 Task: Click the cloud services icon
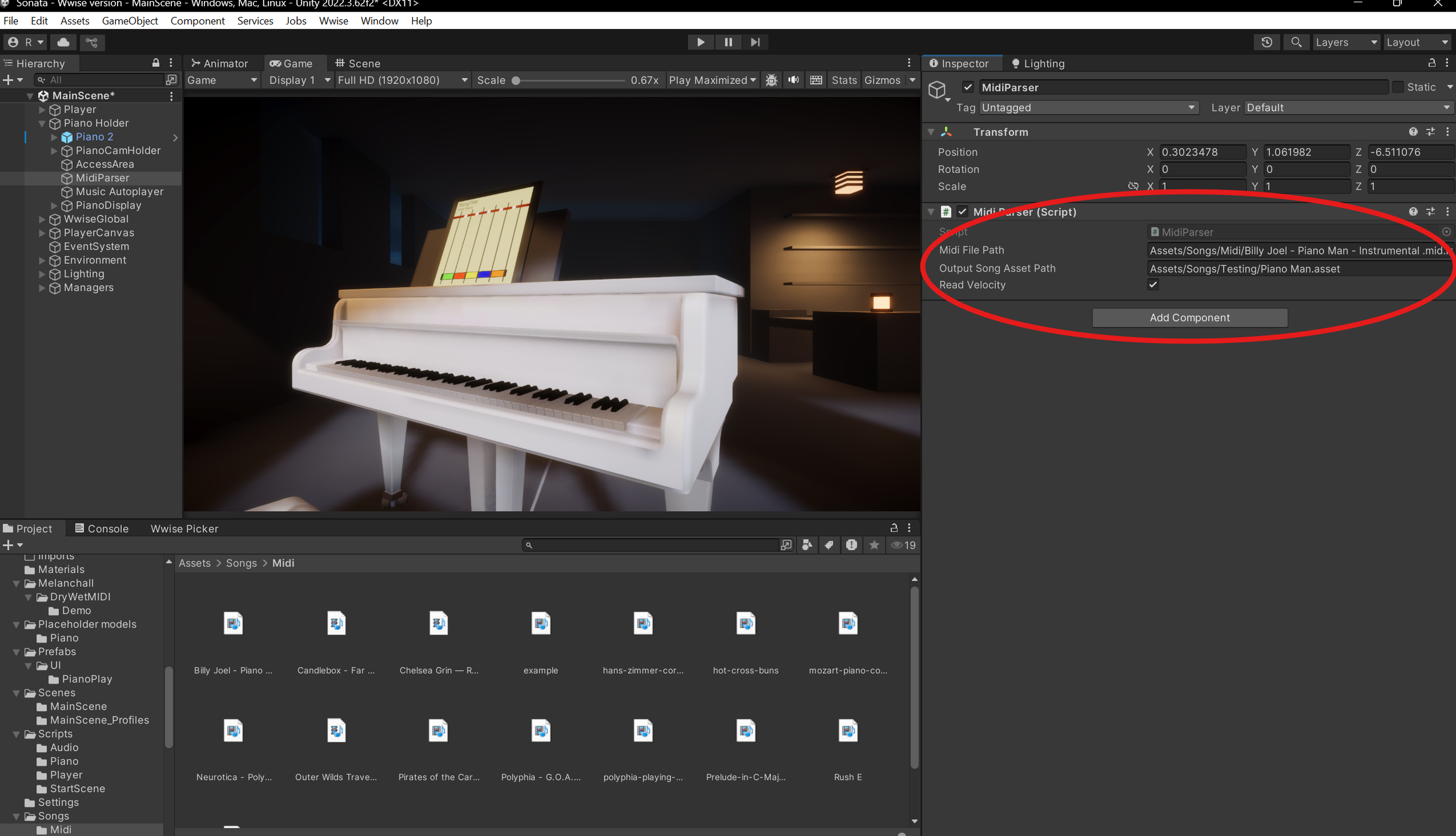[x=63, y=42]
